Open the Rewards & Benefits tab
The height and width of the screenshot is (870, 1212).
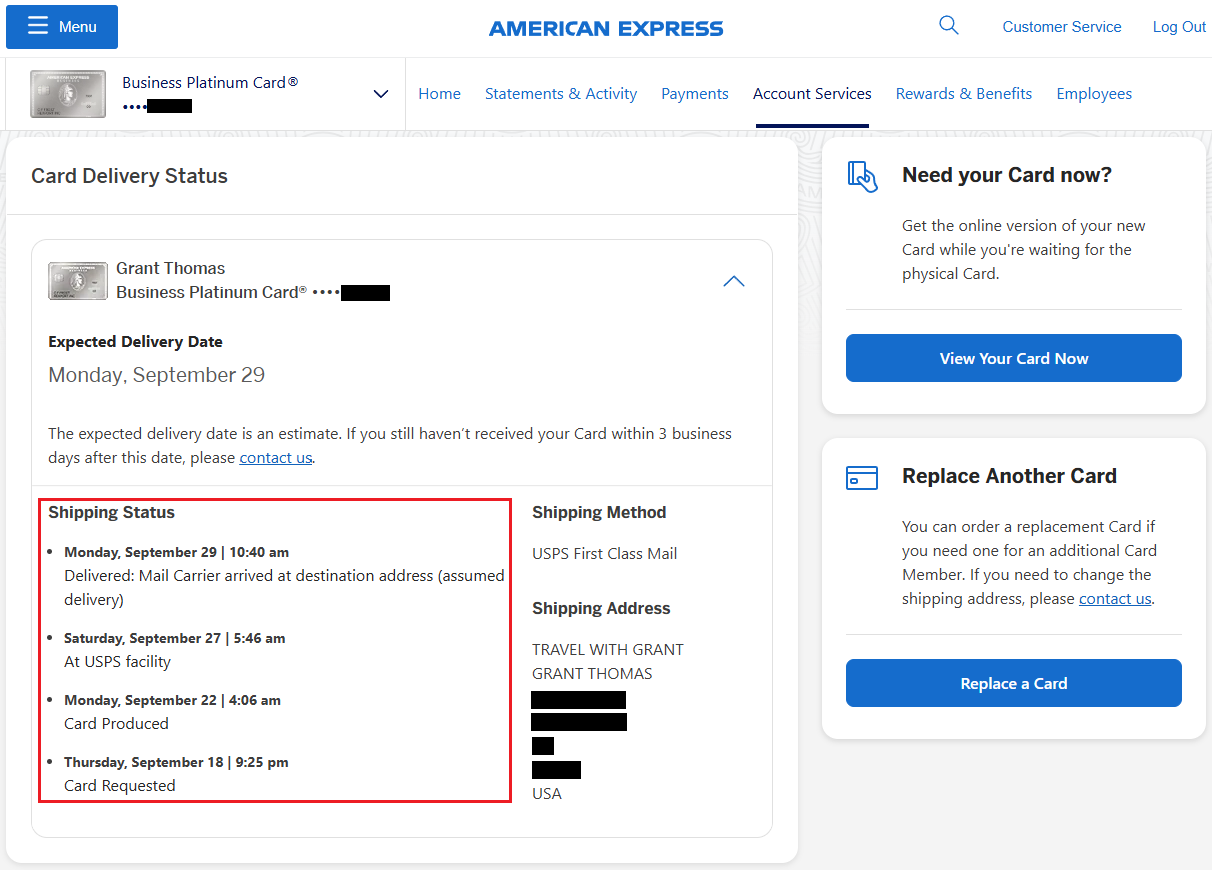point(964,94)
